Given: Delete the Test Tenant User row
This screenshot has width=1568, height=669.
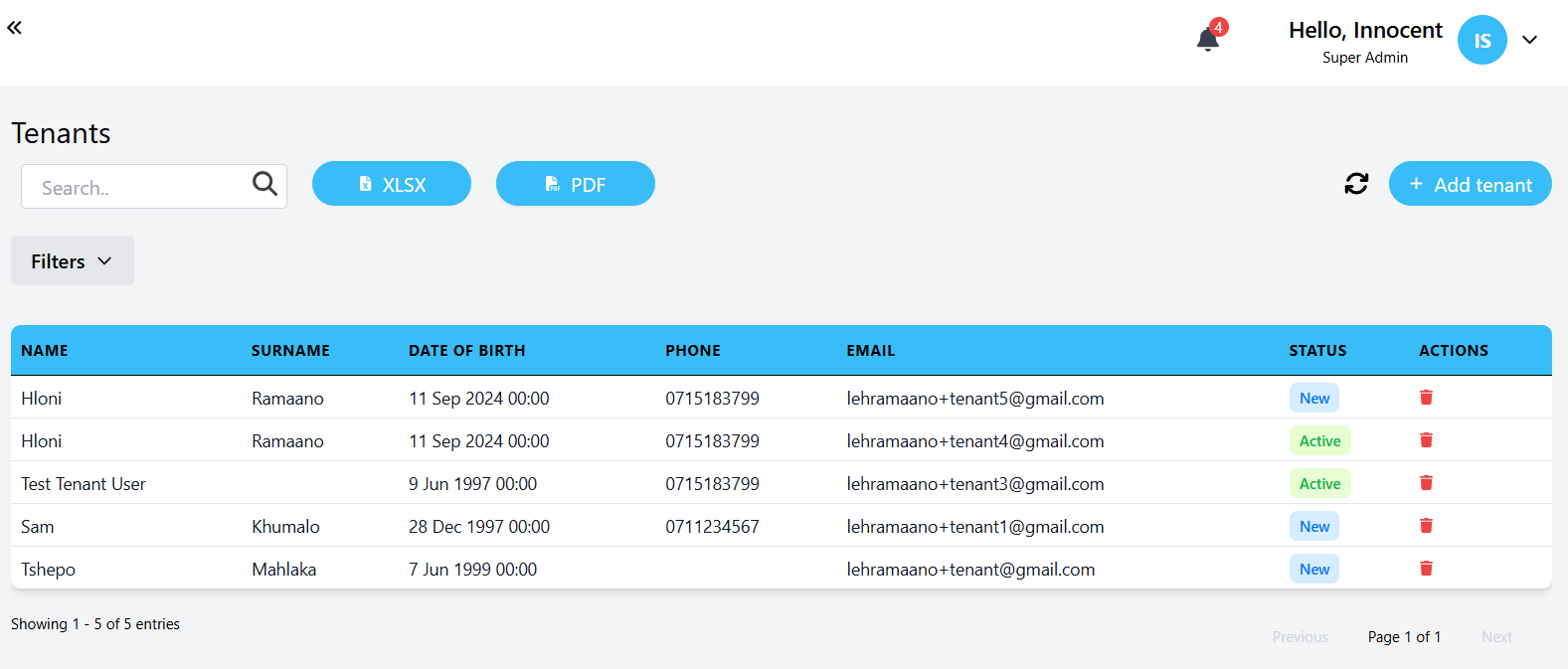Looking at the screenshot, I should [1426, 483].
